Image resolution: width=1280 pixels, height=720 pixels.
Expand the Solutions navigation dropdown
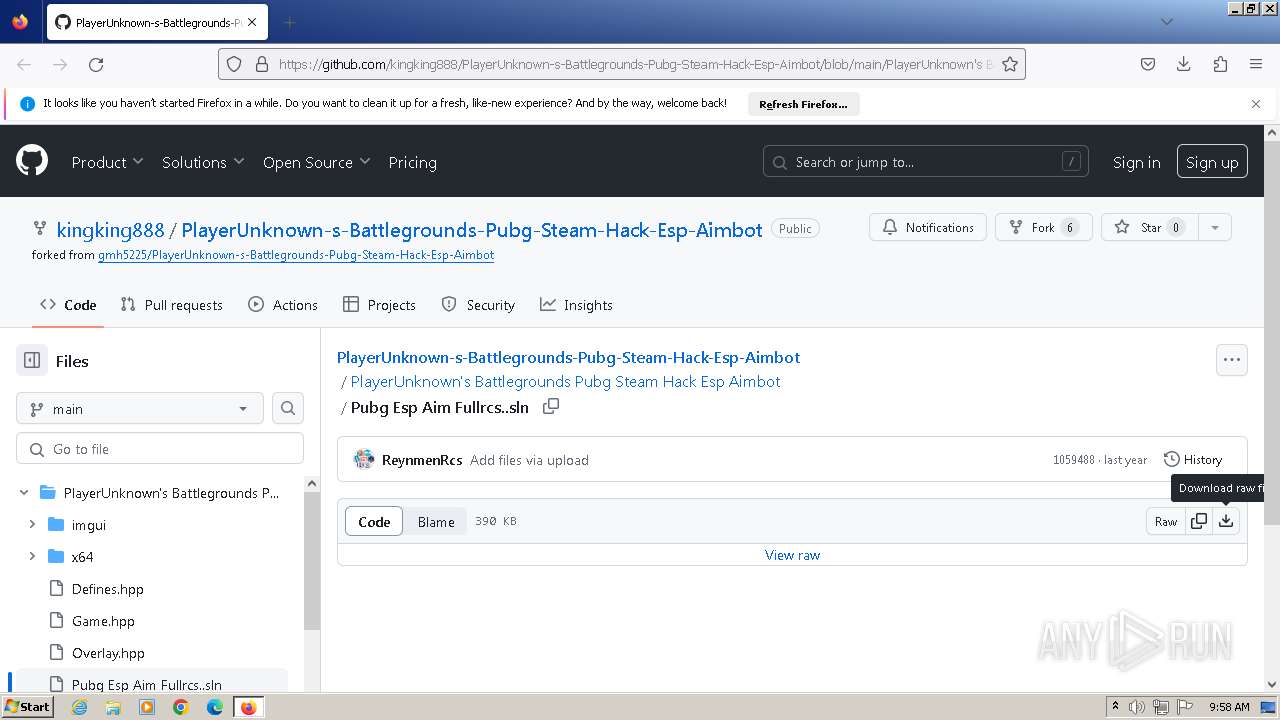point(203,162)
